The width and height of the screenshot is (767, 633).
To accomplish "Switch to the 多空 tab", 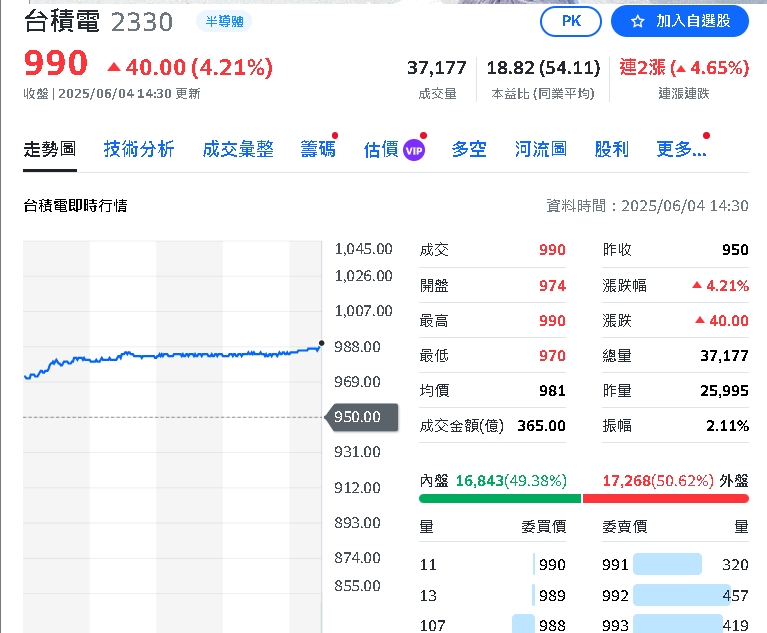I will pyautogui.click(x=469, y=149).
